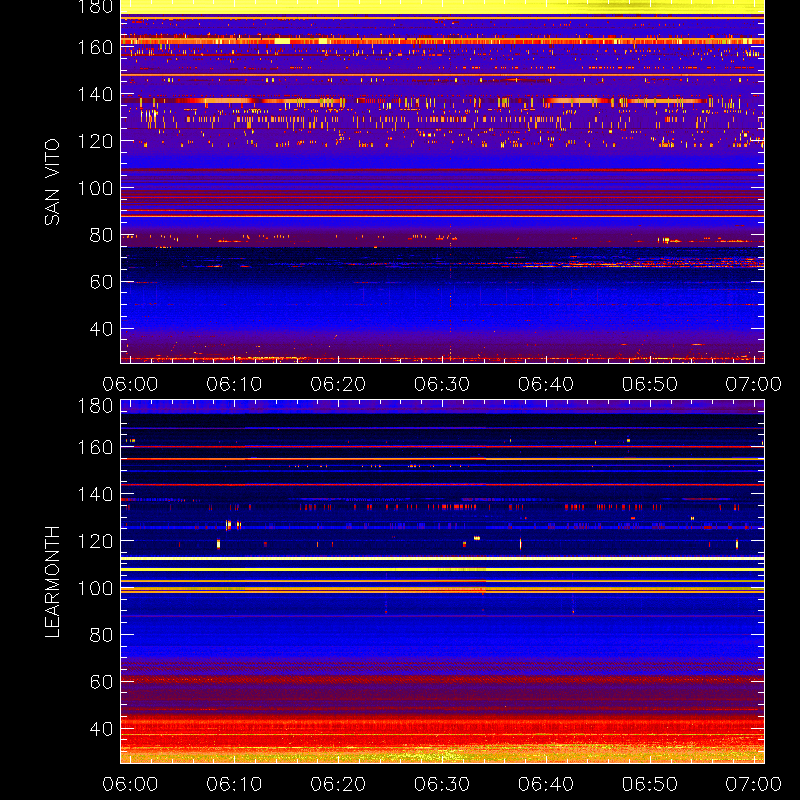Click the 06:00 time label below San Vito plot
Image resolution: width=800 pixels, height=800 pixels.
pos(130,384)
